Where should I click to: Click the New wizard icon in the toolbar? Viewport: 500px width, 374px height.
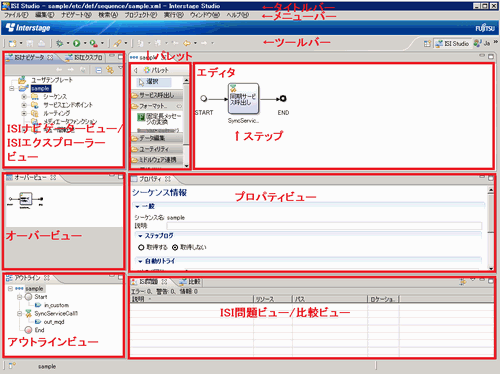12,43
